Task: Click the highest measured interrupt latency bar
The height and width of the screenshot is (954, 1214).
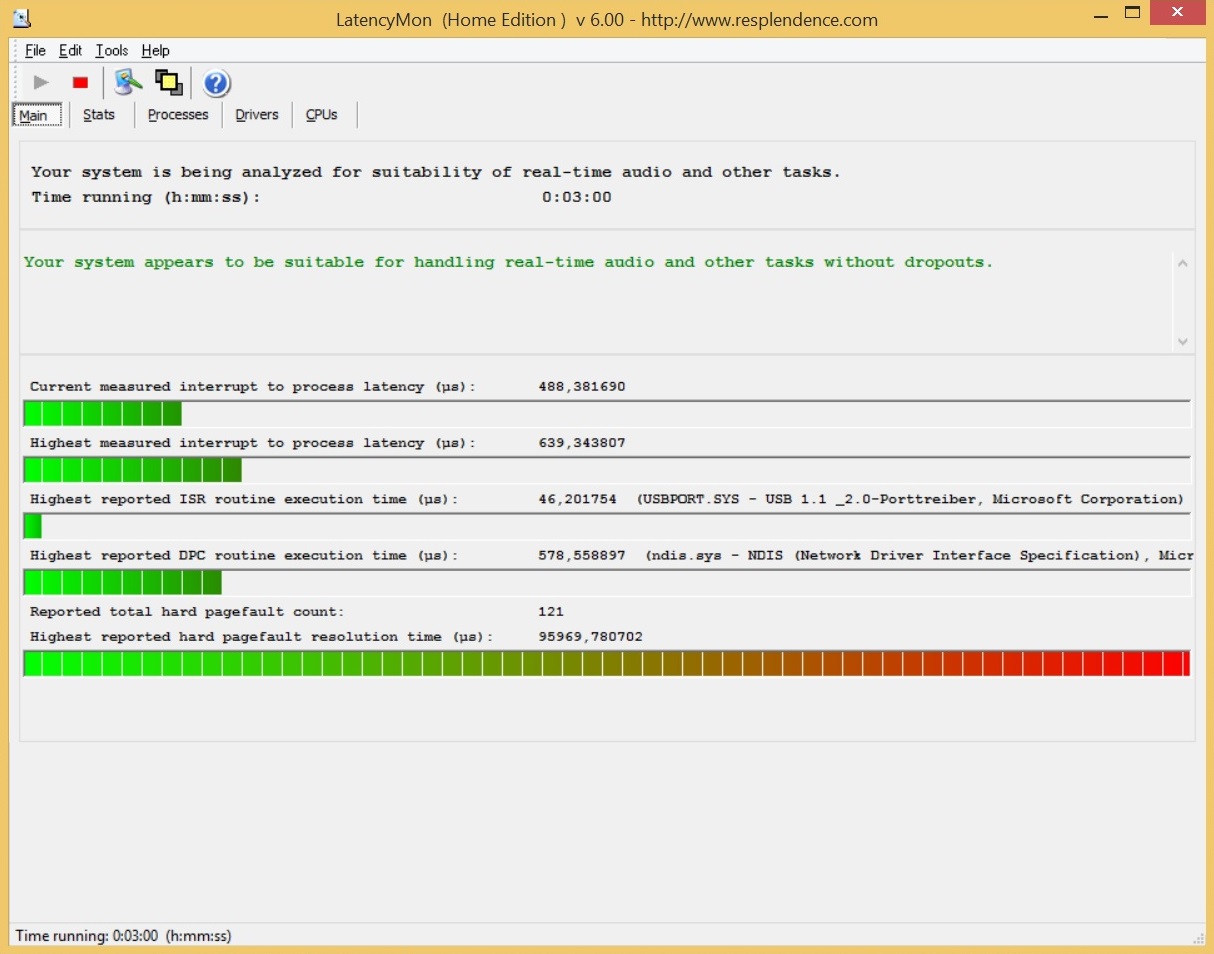Action: 607,470
